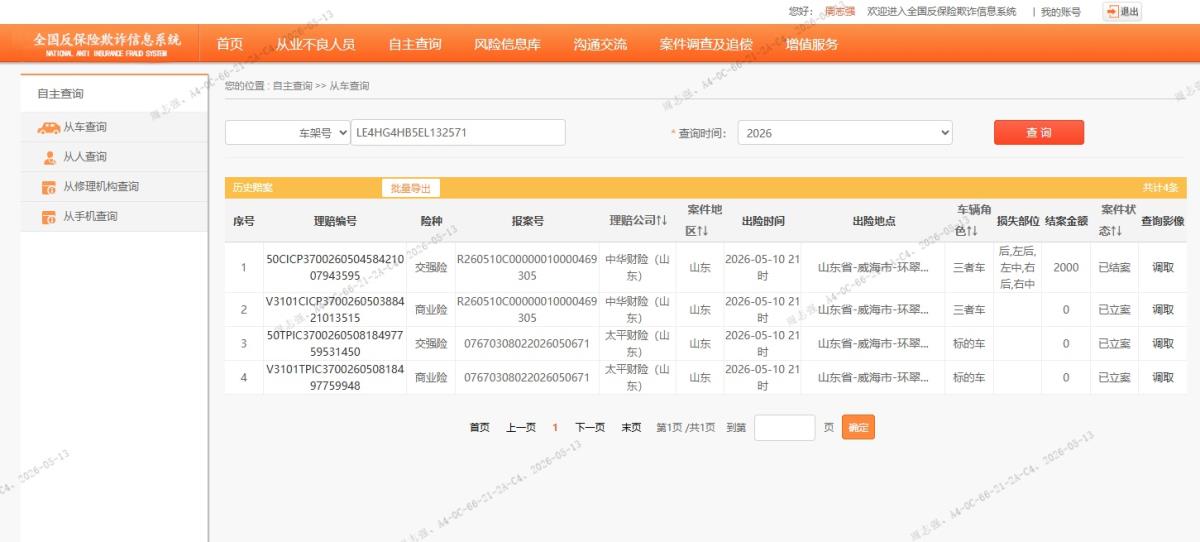Open the 从业不良人员 menu
Image resolution: width=1200 pixels, height=542 pixels.
click(x=316, y=44)
